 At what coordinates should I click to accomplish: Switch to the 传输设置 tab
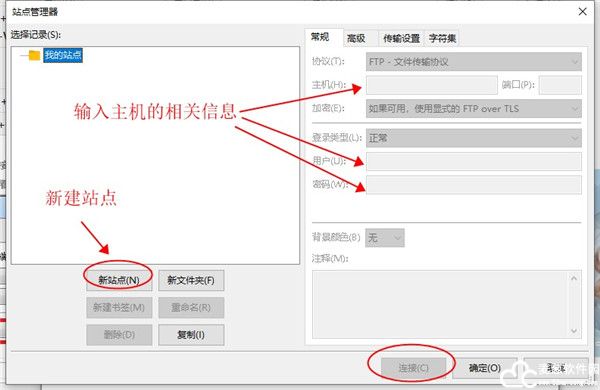pyautogui.click(x=401, y=38)
